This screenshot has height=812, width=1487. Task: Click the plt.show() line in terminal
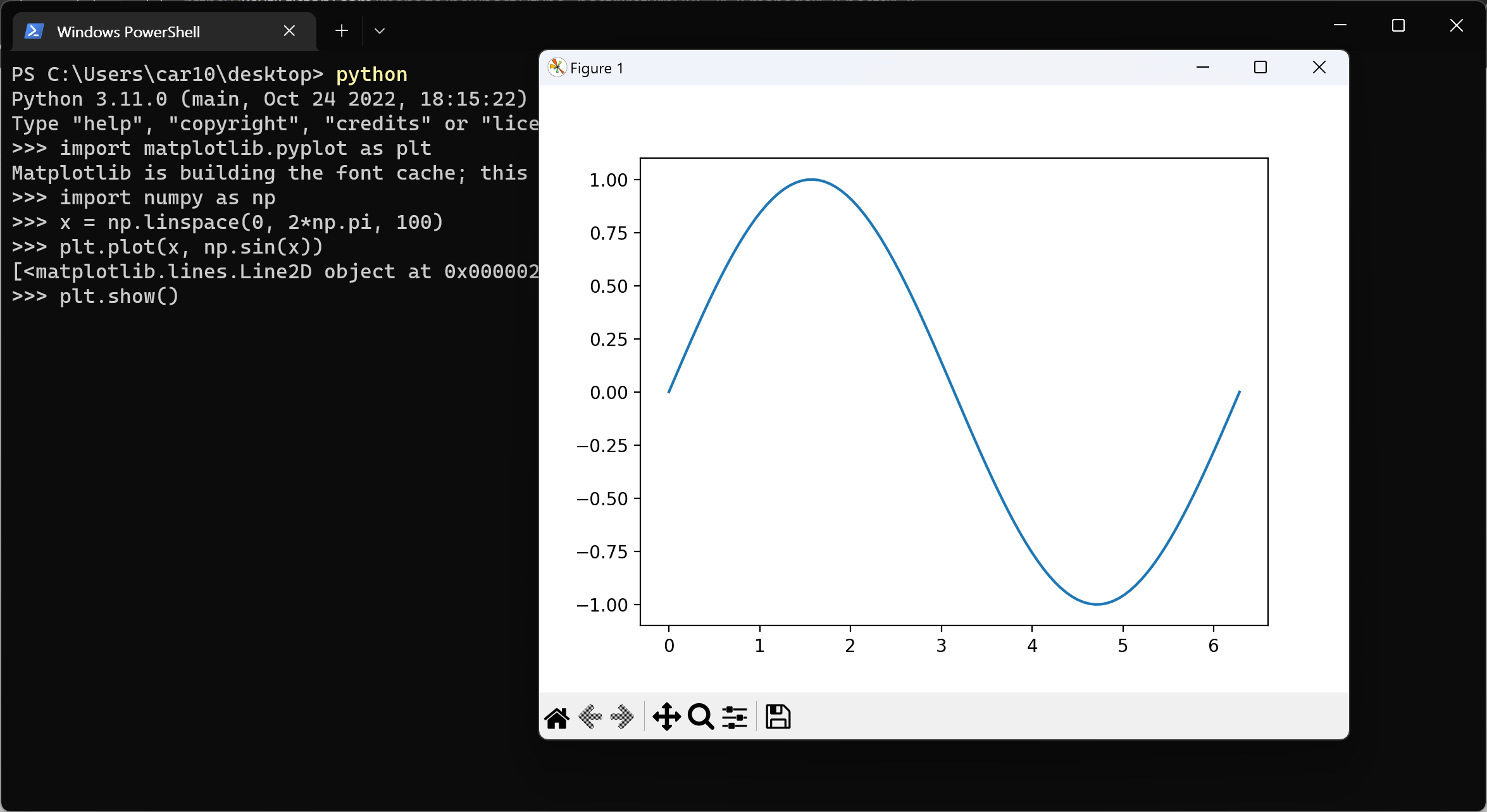(x=119, y=296)
